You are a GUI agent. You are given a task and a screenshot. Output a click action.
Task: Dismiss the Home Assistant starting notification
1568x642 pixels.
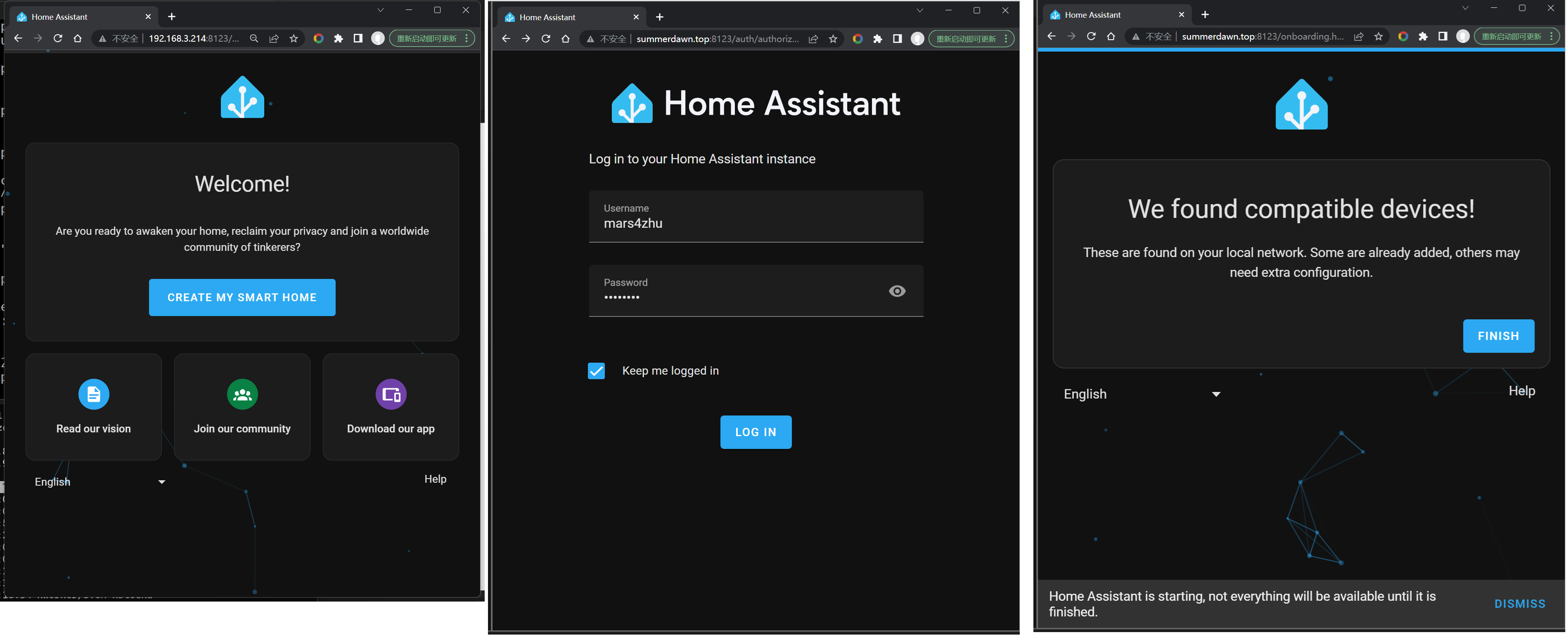coord(1520,604)
